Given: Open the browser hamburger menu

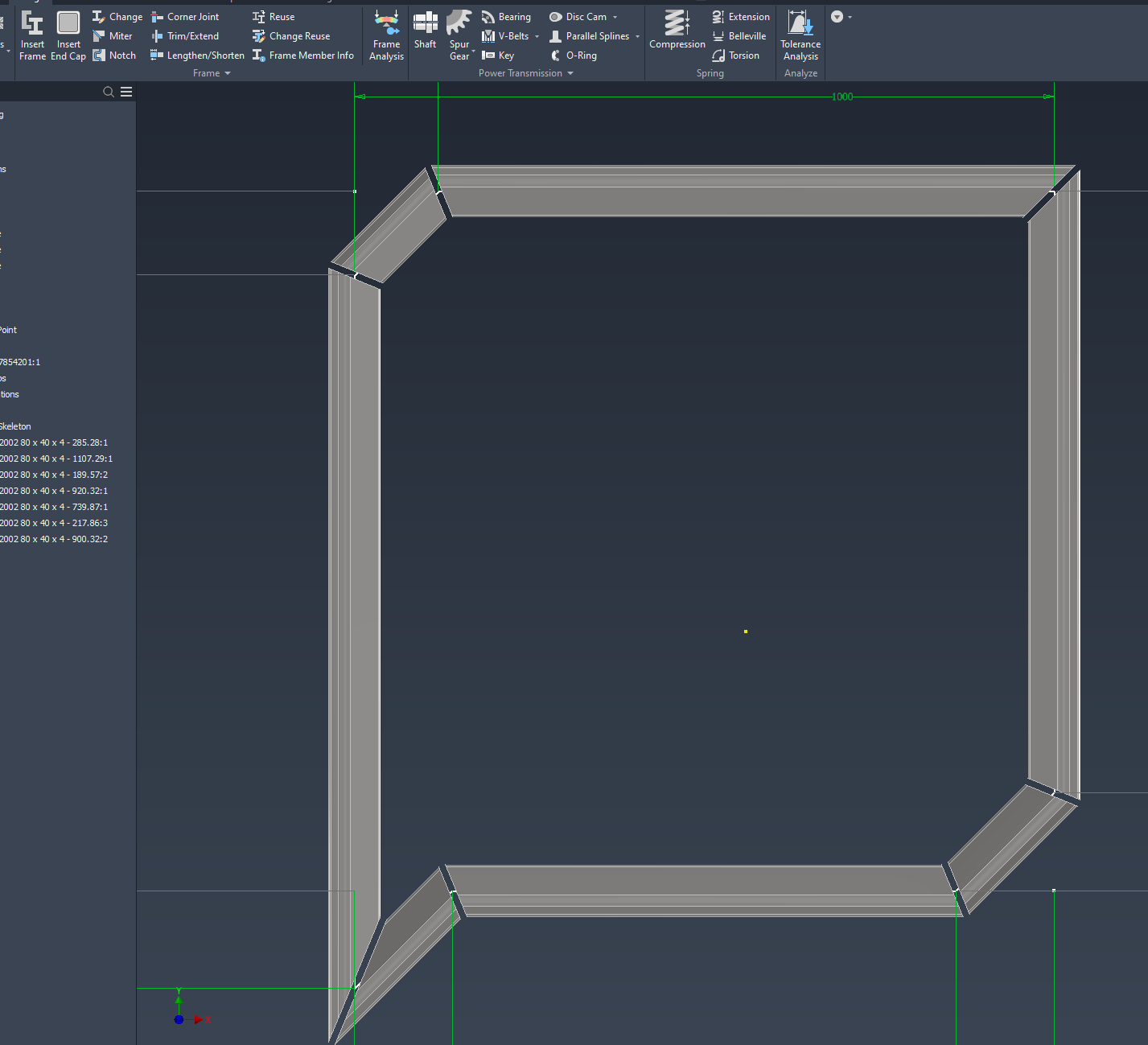Looking at the screenshot, I should 126,92.
